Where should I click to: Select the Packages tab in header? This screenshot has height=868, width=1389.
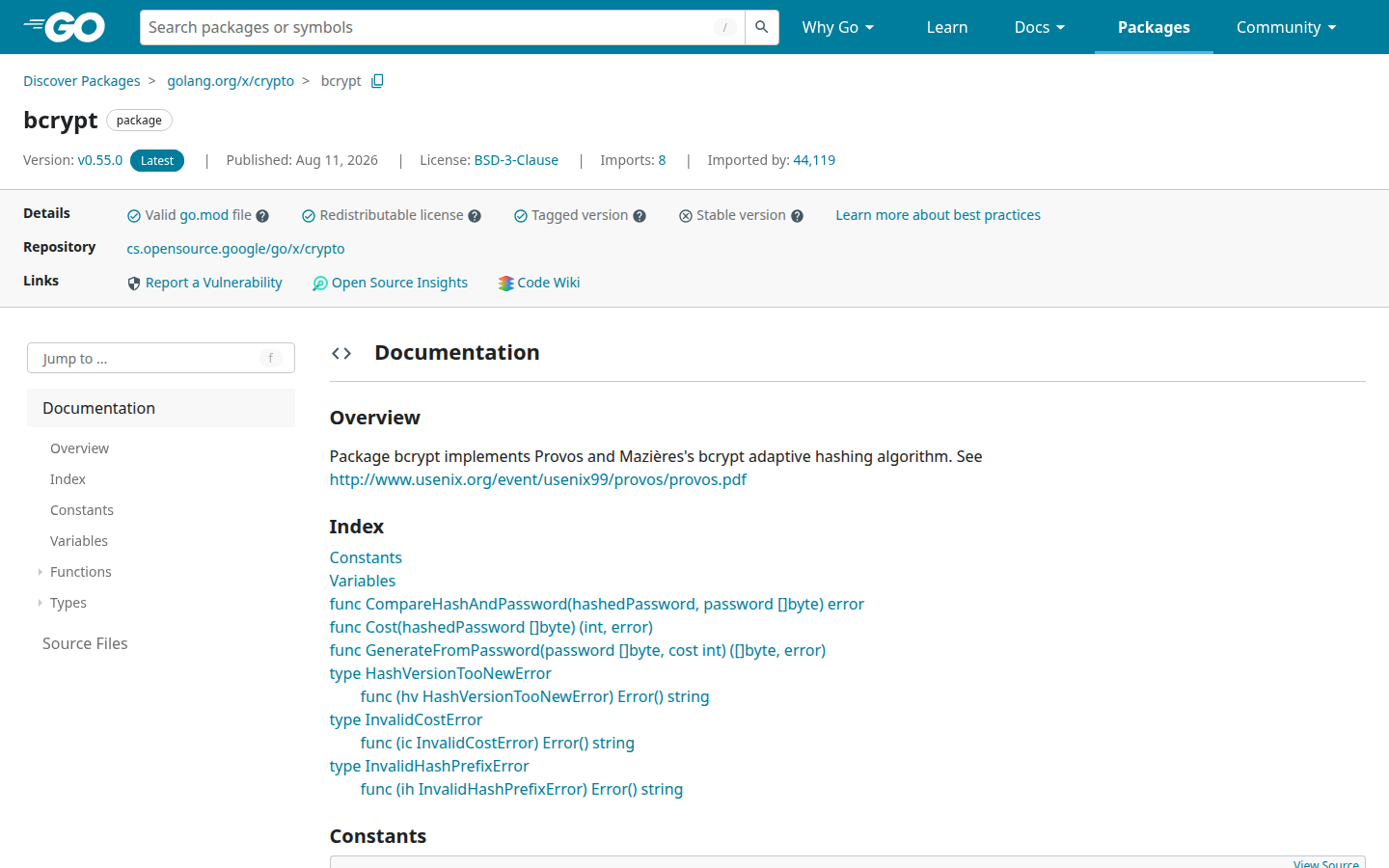(x=1154, y=27)
